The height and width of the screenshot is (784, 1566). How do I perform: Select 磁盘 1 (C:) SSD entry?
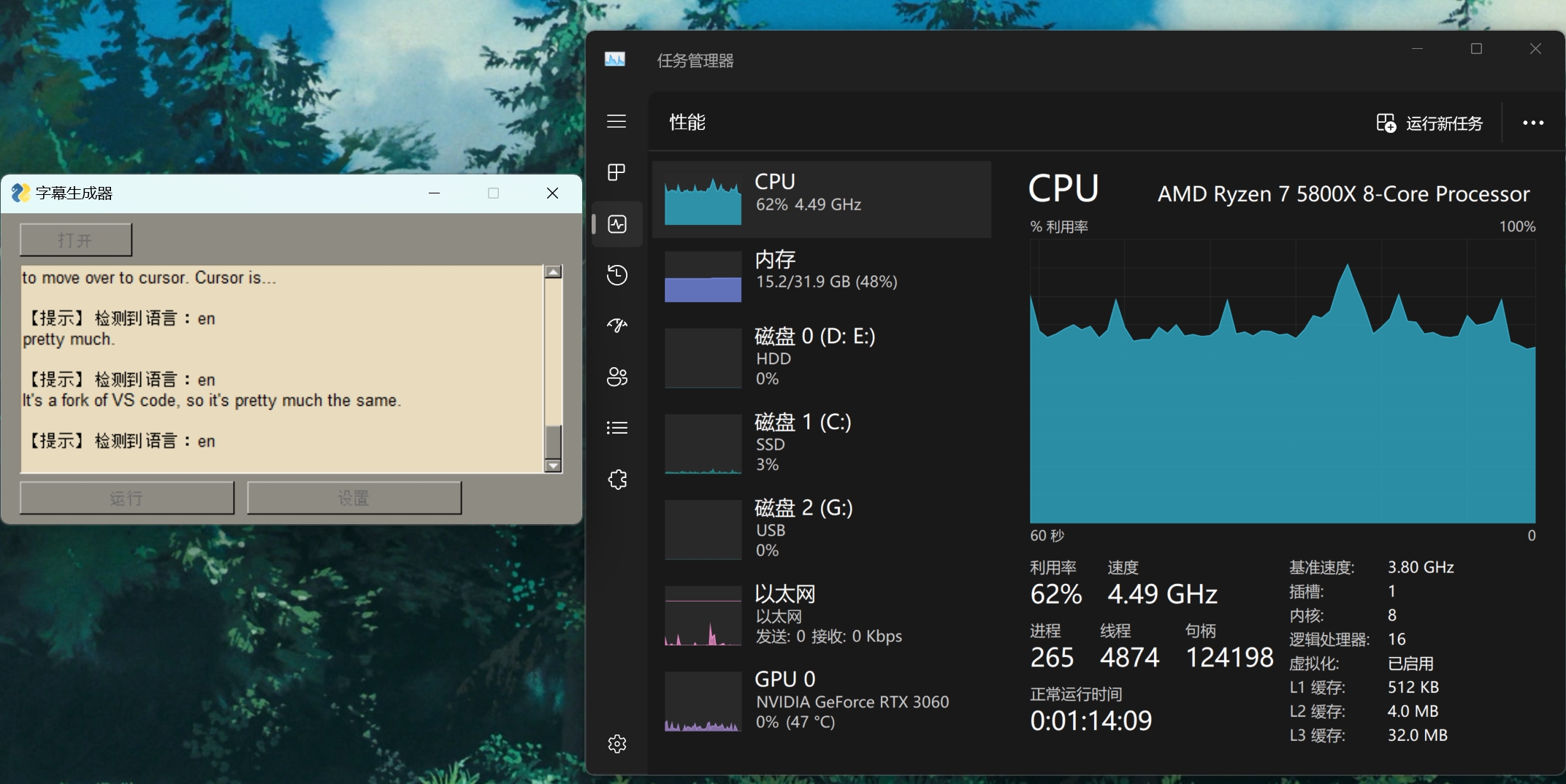tap(822, 443)
